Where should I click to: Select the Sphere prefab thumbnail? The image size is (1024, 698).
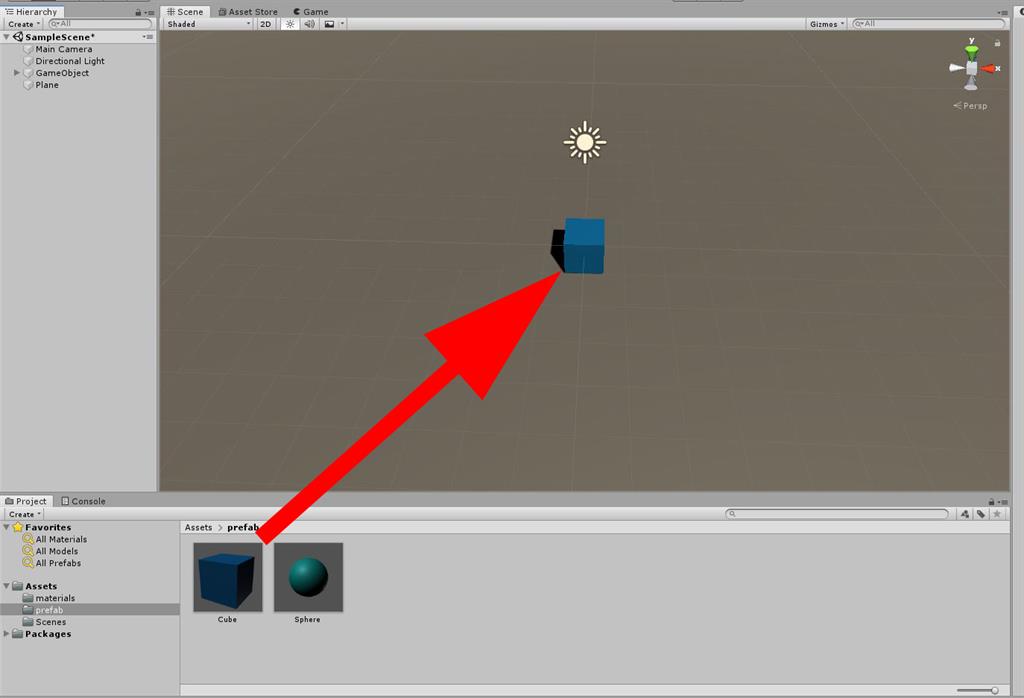308,576
